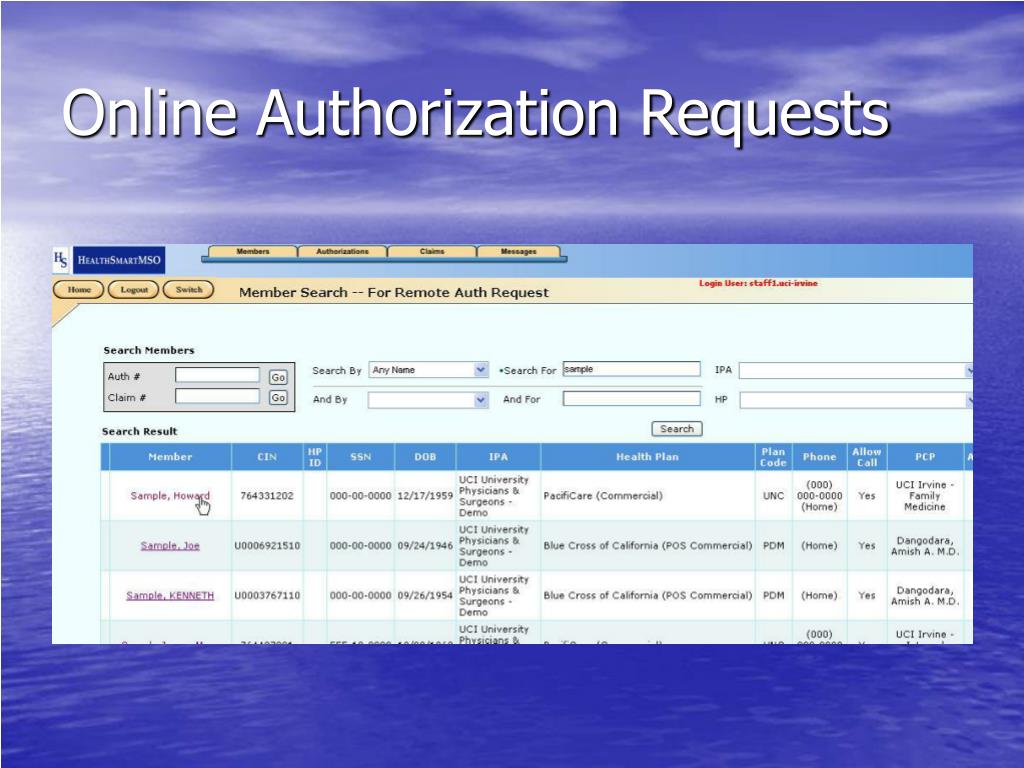Click PacifiCare (Commercial) in Howard's row
The height and width of the screenshot is (768, 1024).
pyautogui.click(x=603, y=496)
